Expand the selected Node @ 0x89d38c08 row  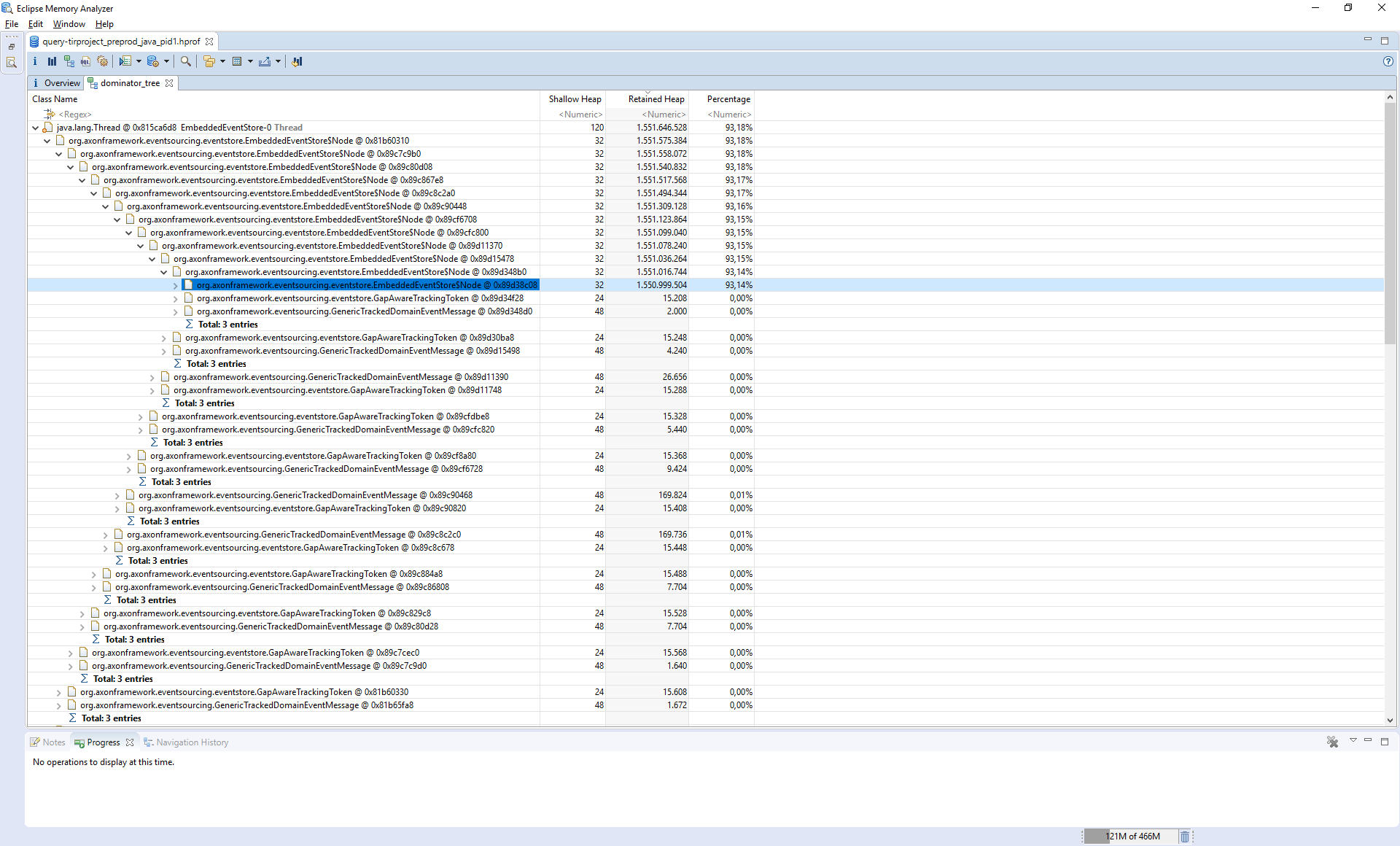tap(175, 285)
